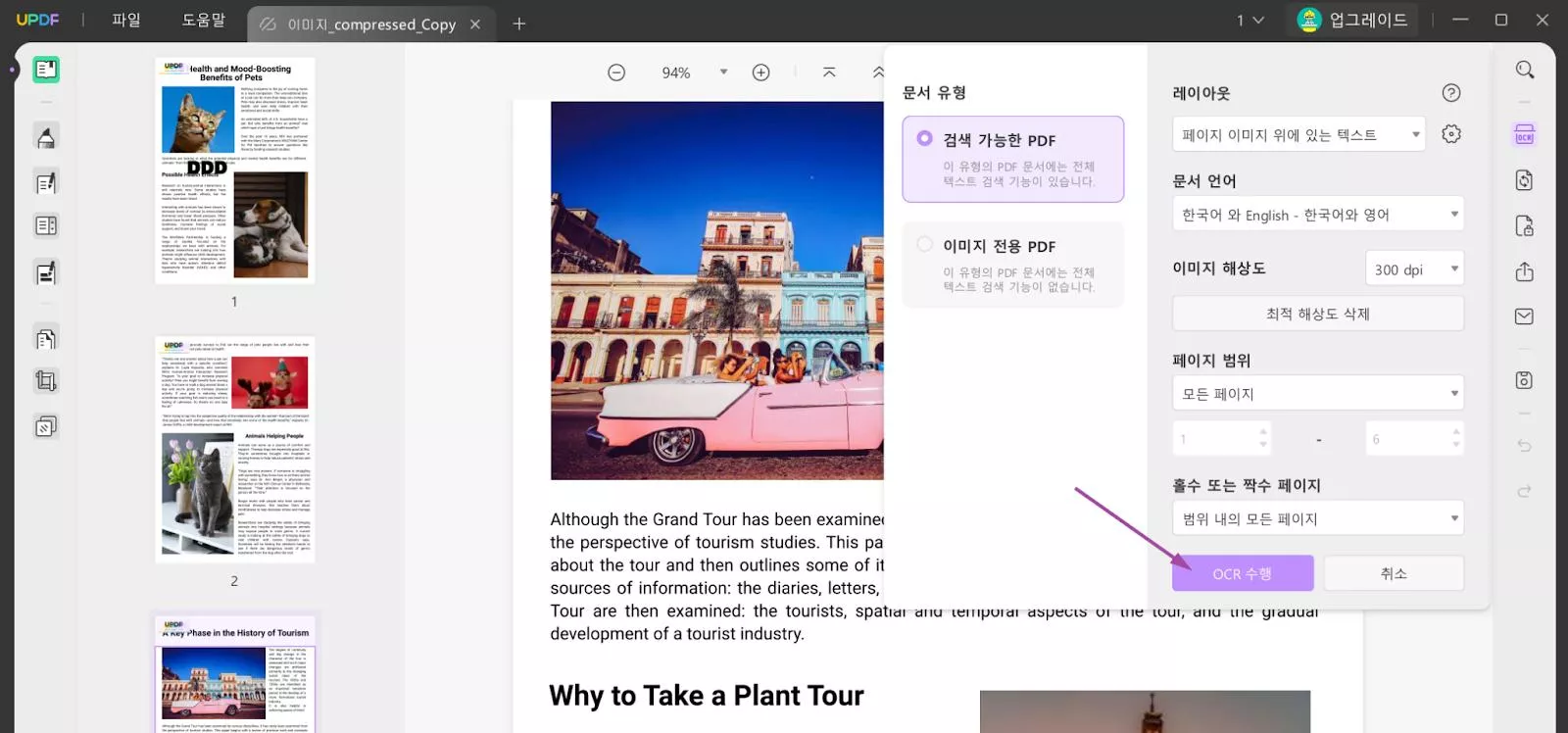Select the page 2 thumbnail
This screenshot has width=1568, height=733.
(234, 450)
